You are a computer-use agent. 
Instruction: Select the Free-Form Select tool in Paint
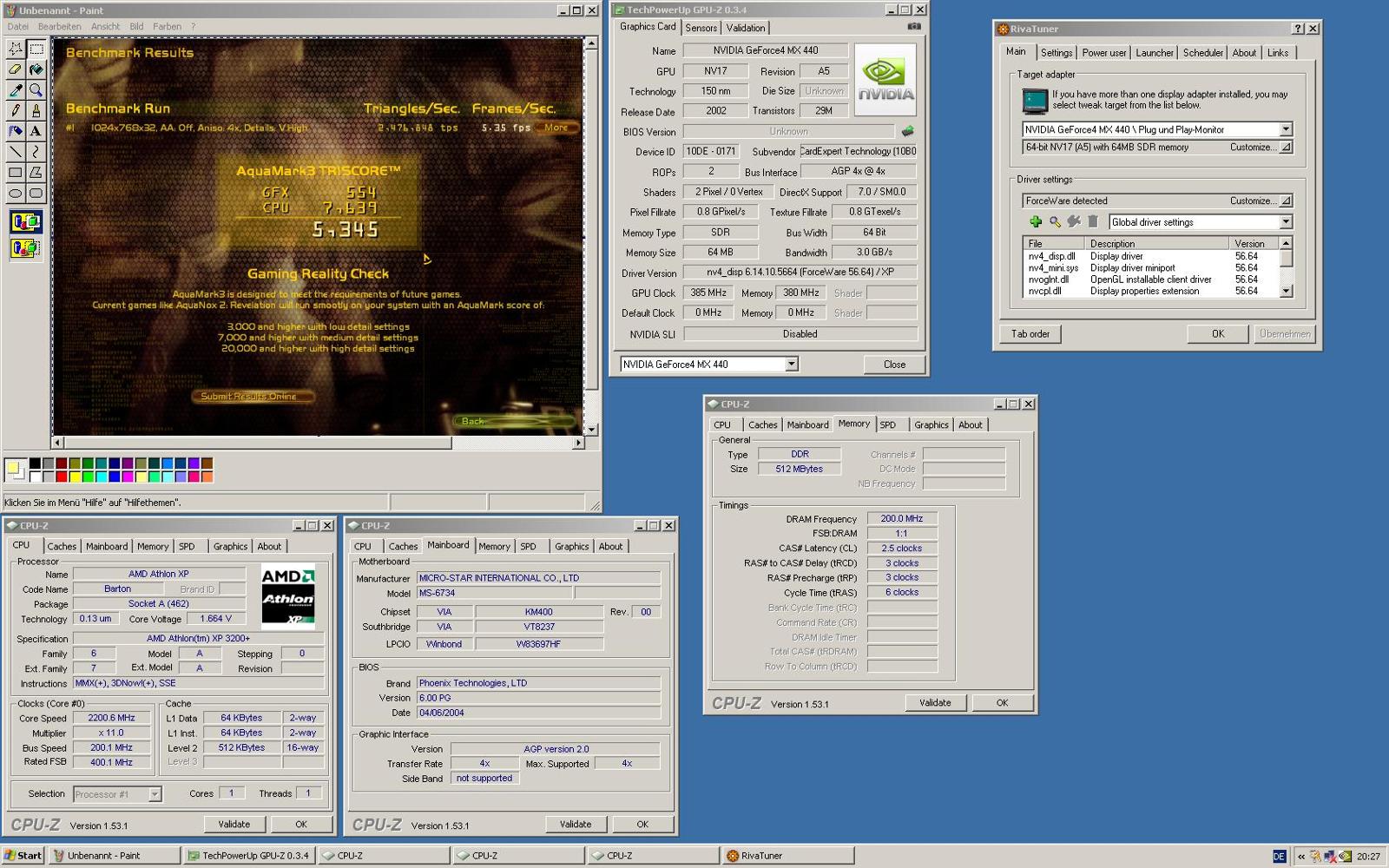pyautogui.click(x=16, y=48)
